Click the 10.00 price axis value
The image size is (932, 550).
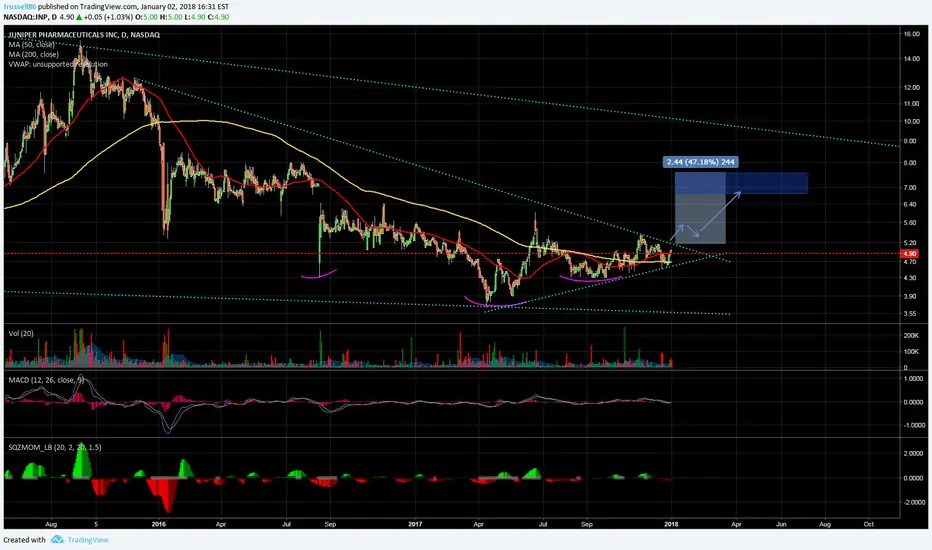point(911,121)
